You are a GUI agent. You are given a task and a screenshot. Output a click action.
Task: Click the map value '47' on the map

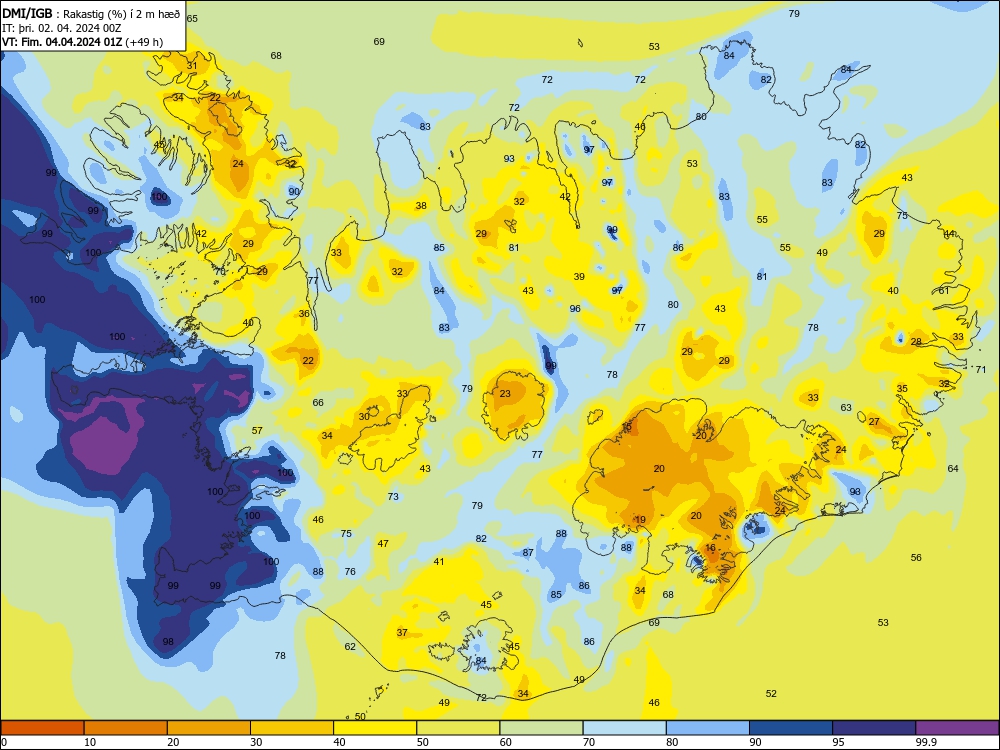[383, 544]
